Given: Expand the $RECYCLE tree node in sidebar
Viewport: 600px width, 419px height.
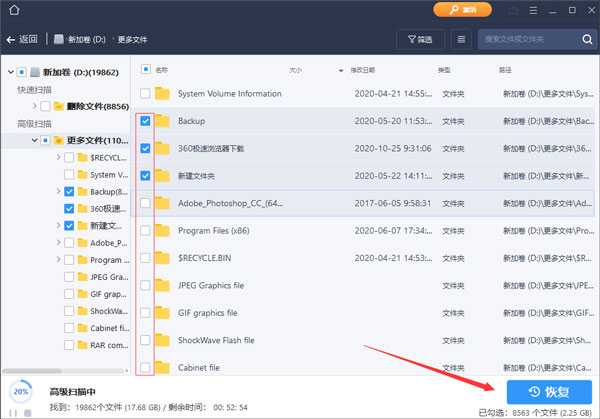Looking at the screenshot, I should point(57,158).
